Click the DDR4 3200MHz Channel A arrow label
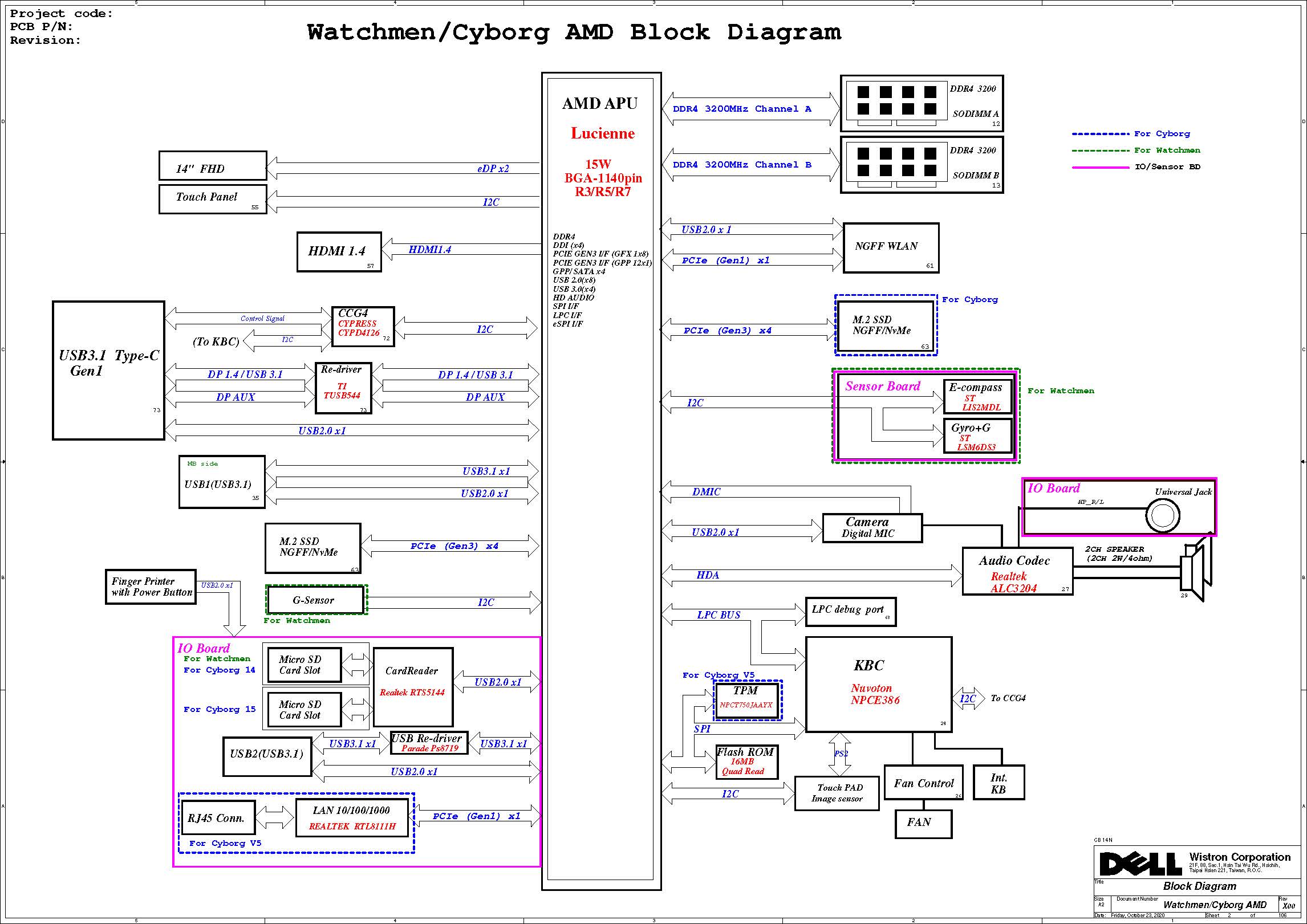The image size is (1307, 924). (742, 109)
